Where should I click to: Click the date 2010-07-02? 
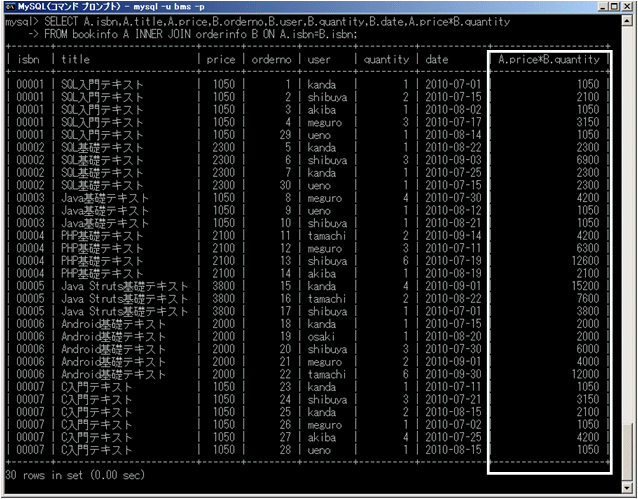tap(453, 425)
